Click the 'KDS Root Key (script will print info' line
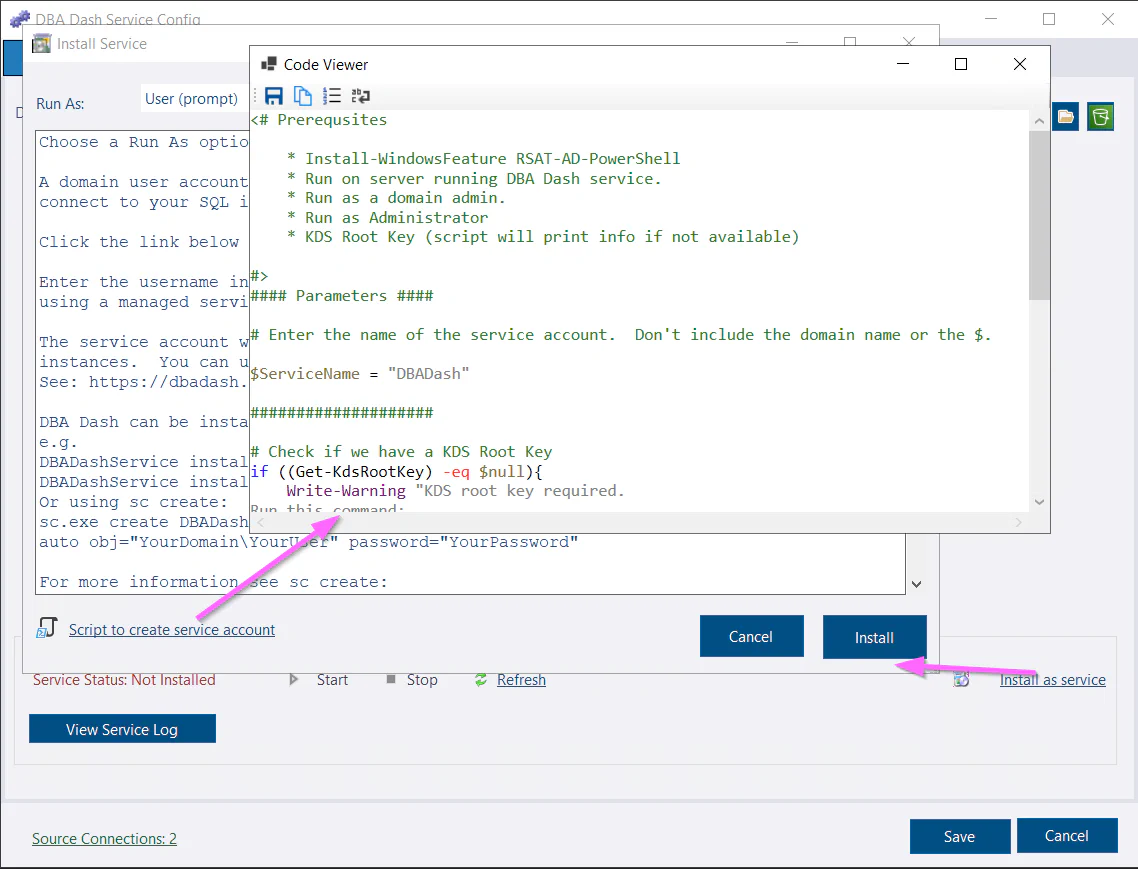 coord(543,237)
